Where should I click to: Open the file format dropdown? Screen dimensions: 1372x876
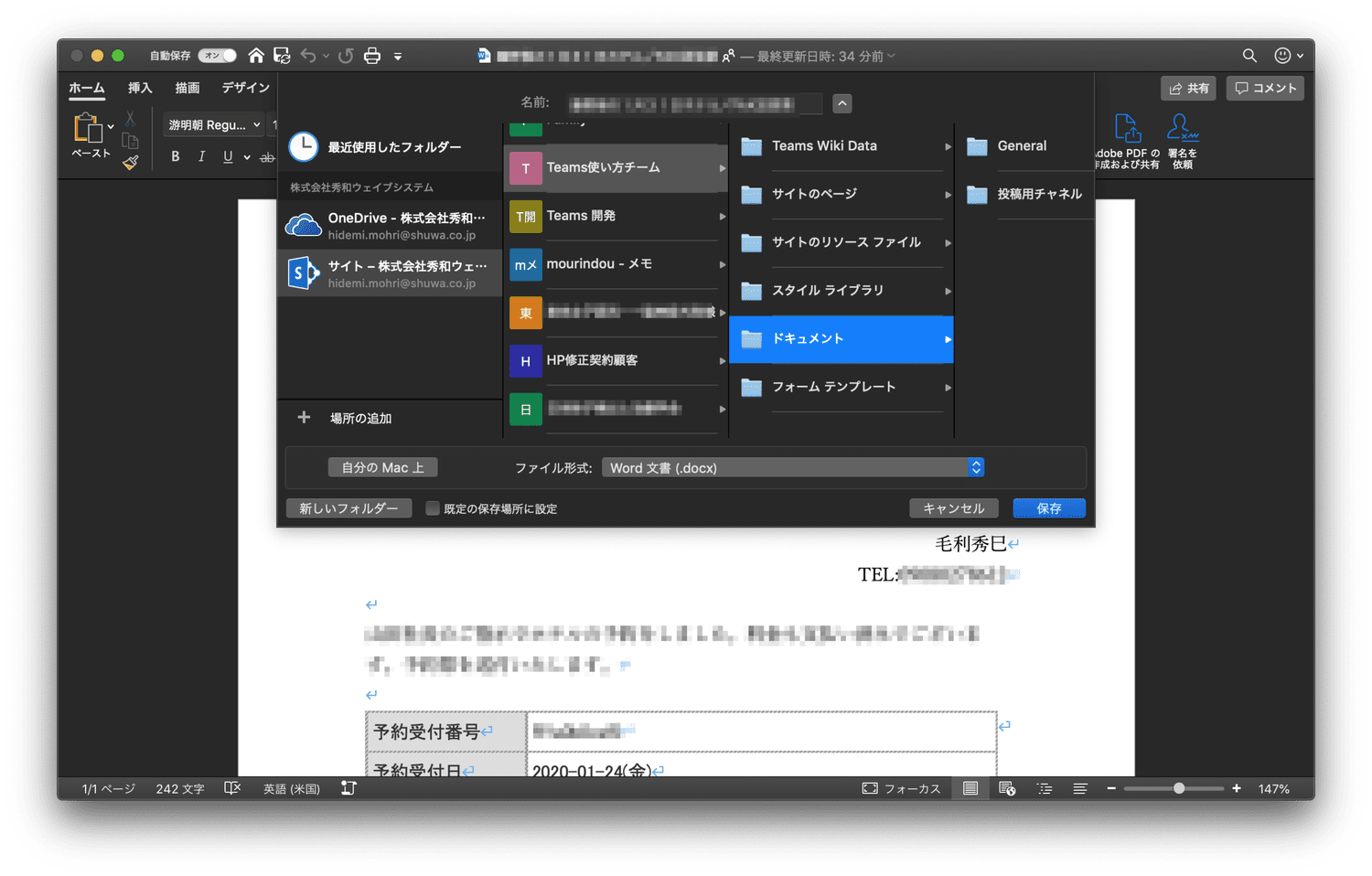point(792,467)
